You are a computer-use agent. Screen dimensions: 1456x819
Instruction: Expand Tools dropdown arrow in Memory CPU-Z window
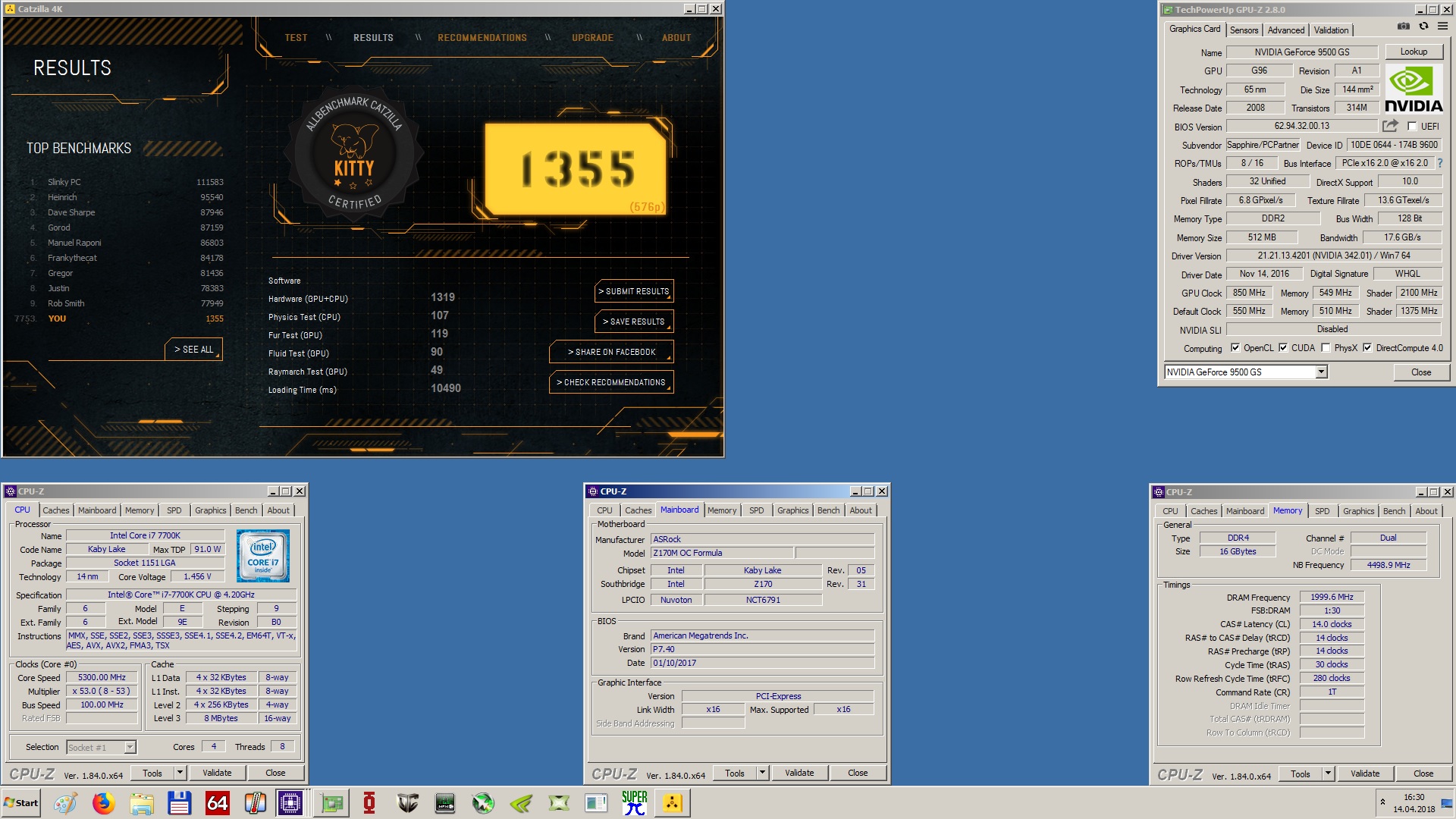tap(1329, 773)
